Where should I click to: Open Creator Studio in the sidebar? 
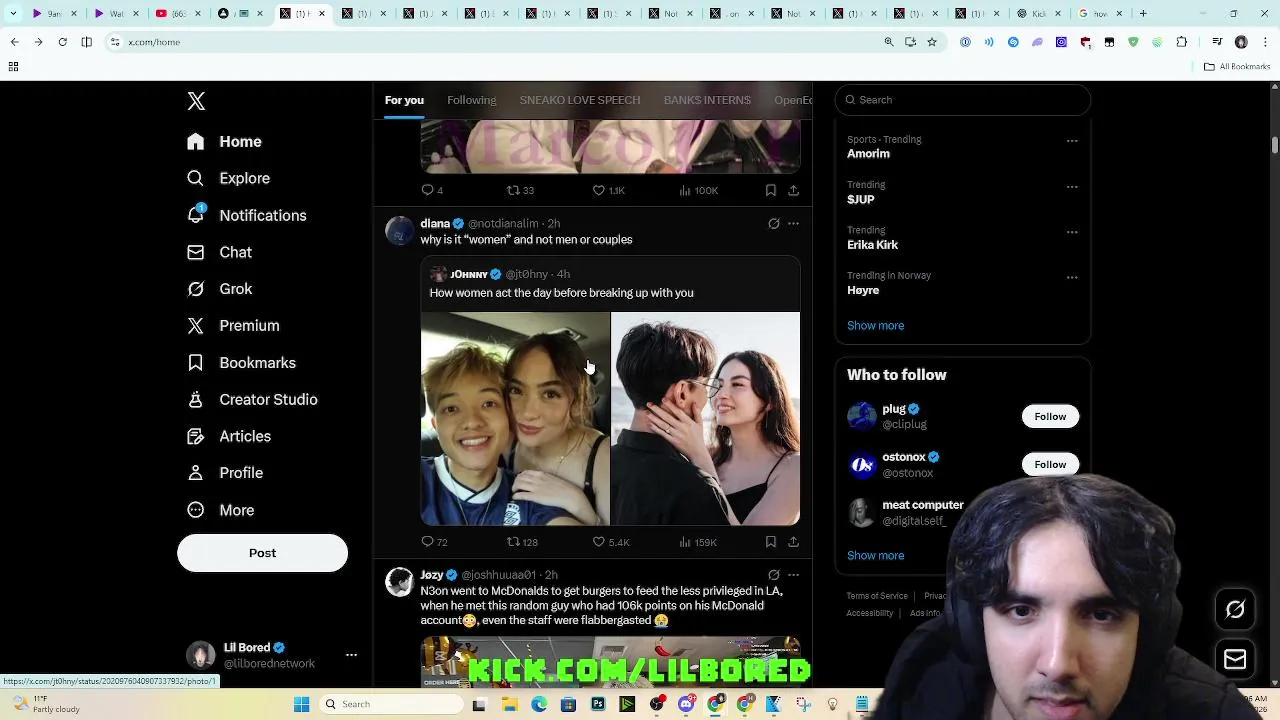[x=252, y=400]
